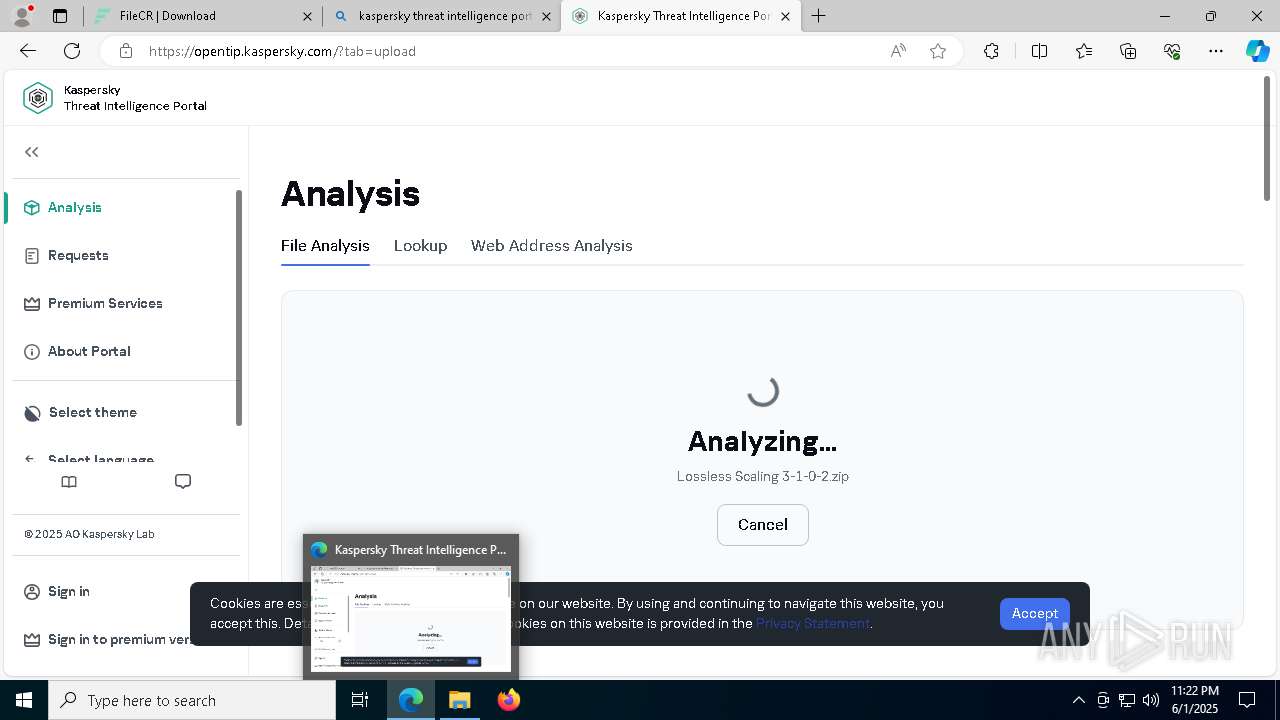Click the address bar URL

282,51
